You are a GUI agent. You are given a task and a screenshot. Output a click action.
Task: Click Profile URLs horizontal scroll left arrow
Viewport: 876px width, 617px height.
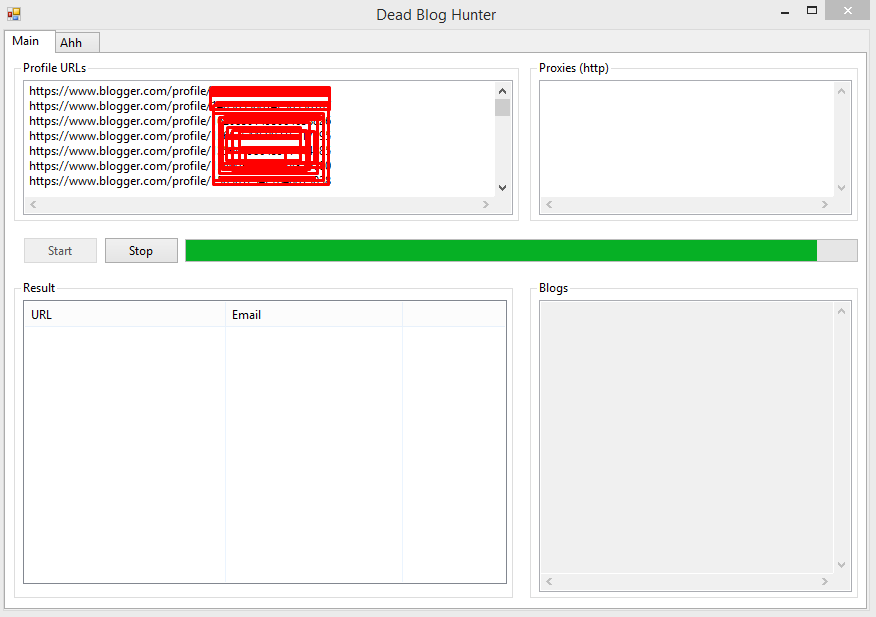[x=33, y=205]
